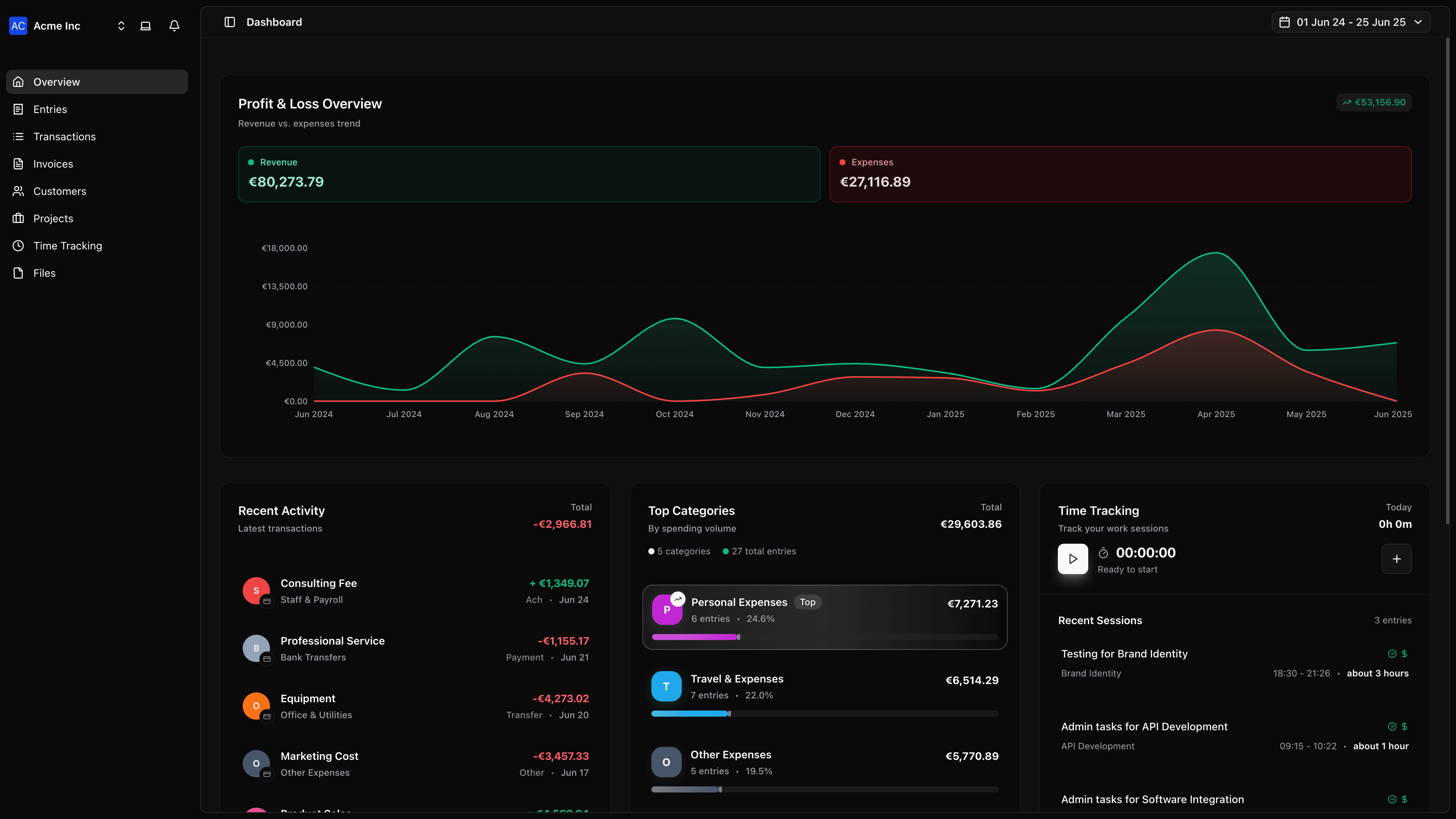Toggle the sidebar with the panel icon
Screen dimensions: 1456x819
(x=229, y=22)
